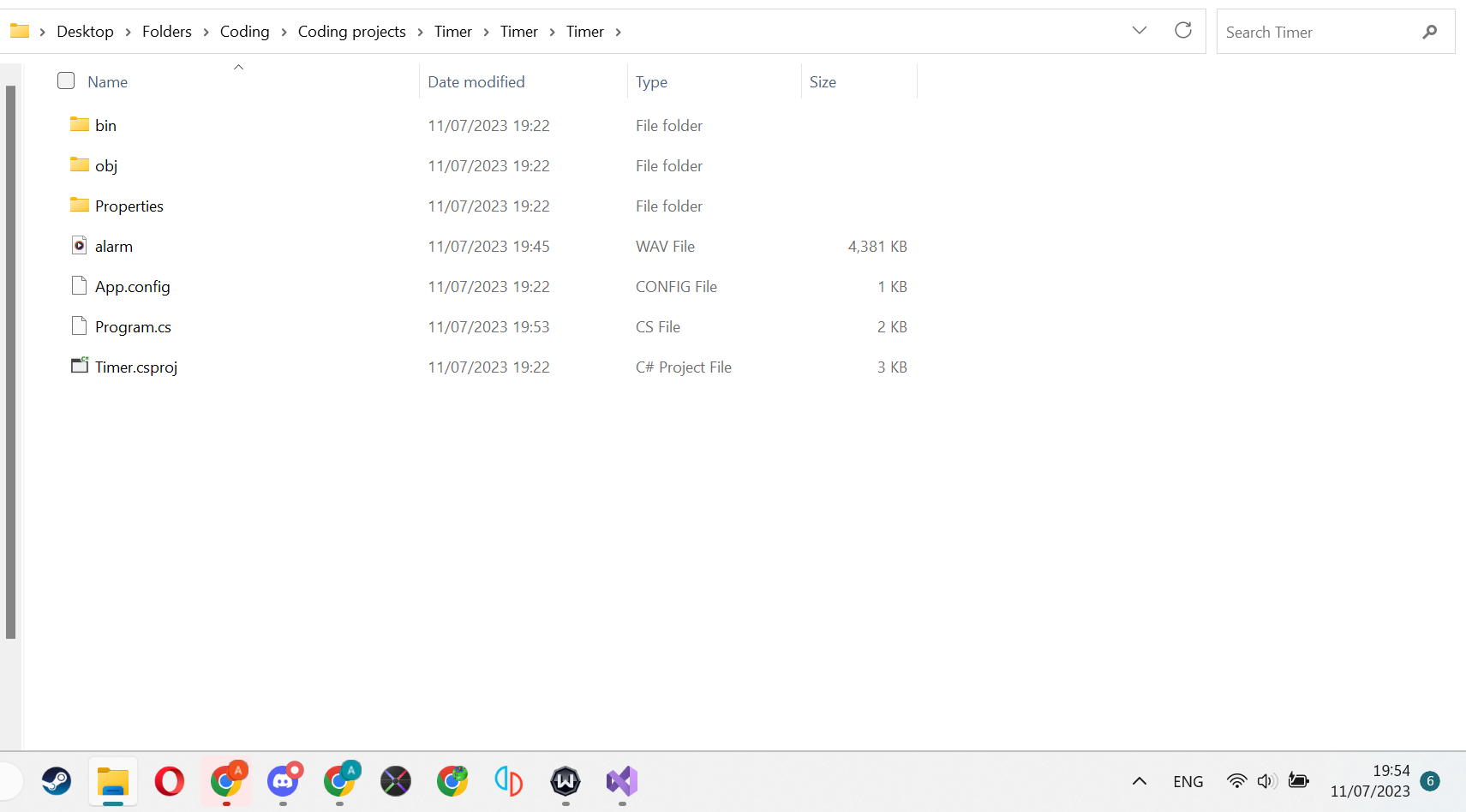This screenshot has width=1466, height=812.
Task: Click the search magnifier icon
Action: (x=1429, y=32)
